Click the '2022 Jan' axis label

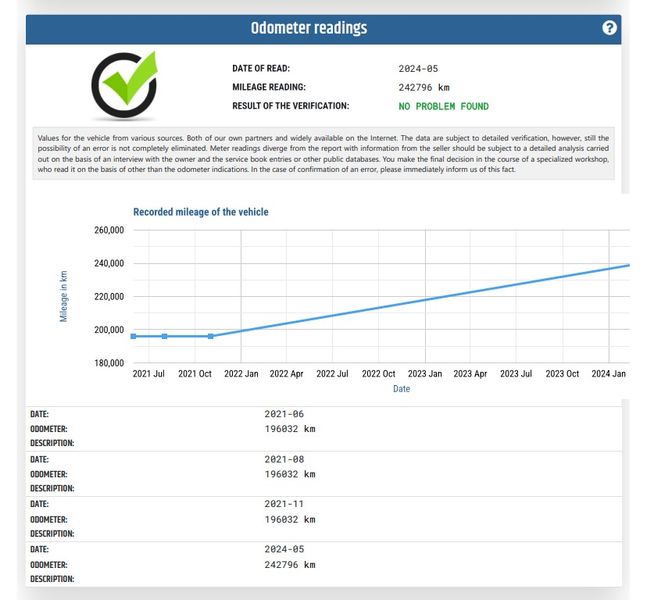point(241,374)
